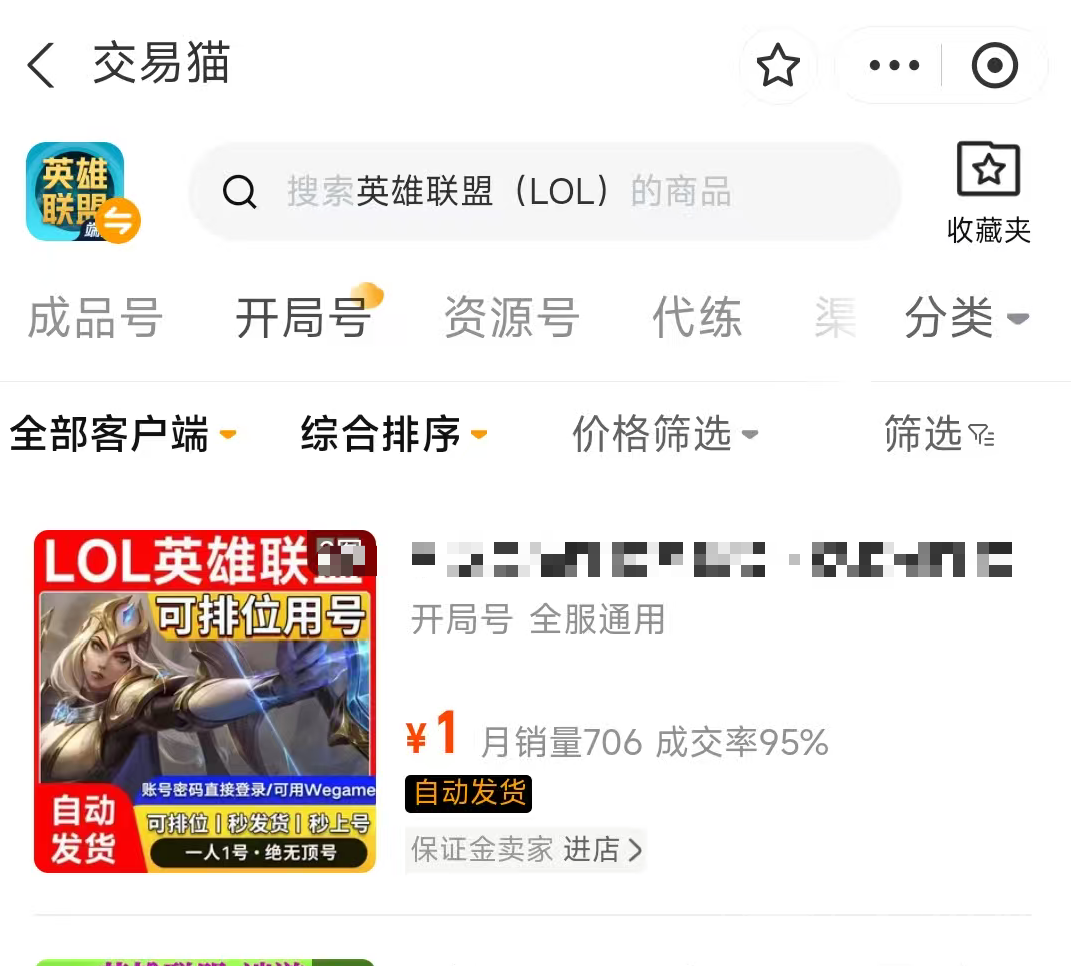Image resolution: width=1071 pixels, height=966 pixels.
Task: Select the 成品号 tab
Action: pyautogui.click(x=94, y=318)
